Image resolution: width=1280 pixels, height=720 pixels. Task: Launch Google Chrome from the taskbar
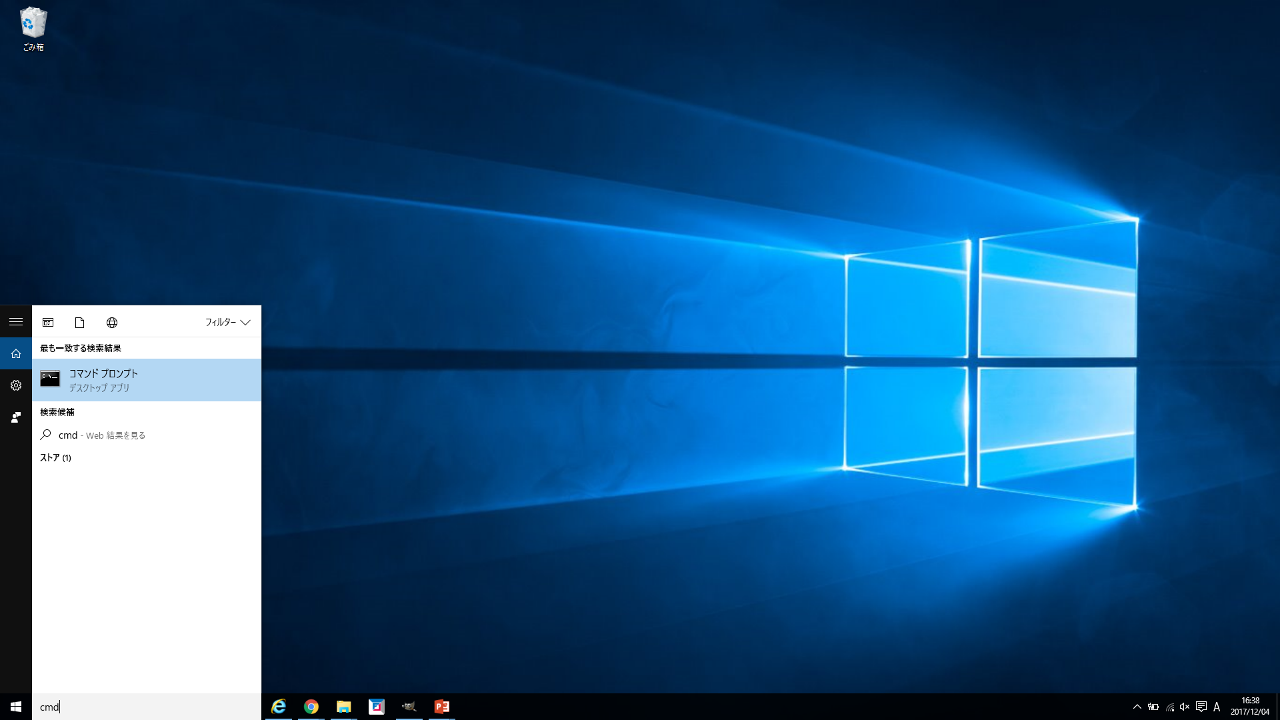click(x=311, y=707)
